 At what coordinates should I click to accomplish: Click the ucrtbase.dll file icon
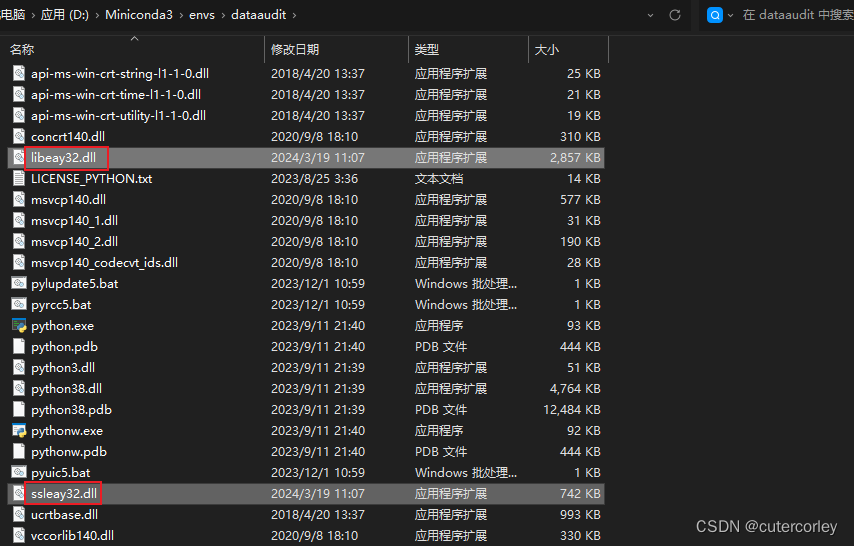point(19,514)
